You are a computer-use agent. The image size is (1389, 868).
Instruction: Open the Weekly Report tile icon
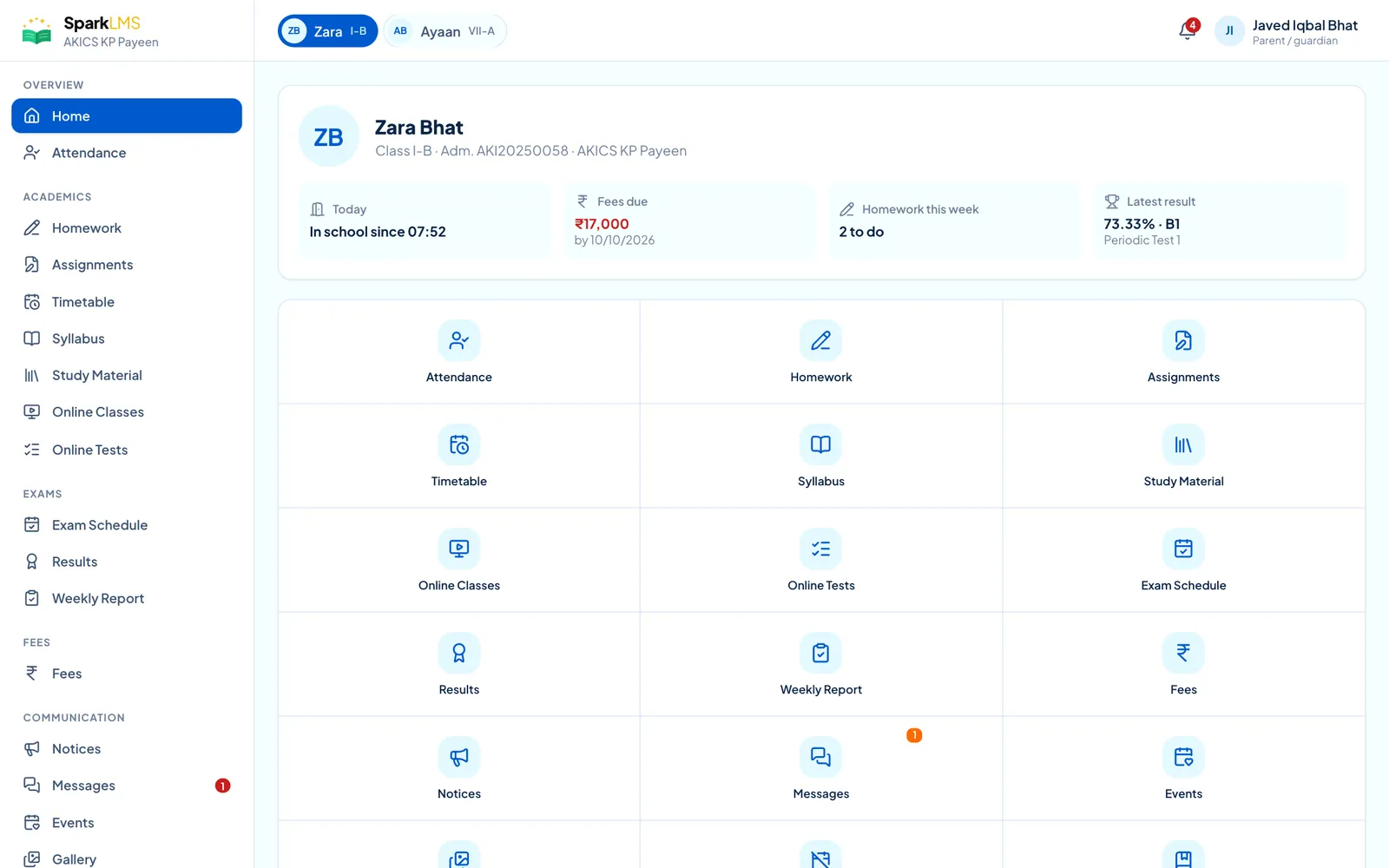coord(820,653)
